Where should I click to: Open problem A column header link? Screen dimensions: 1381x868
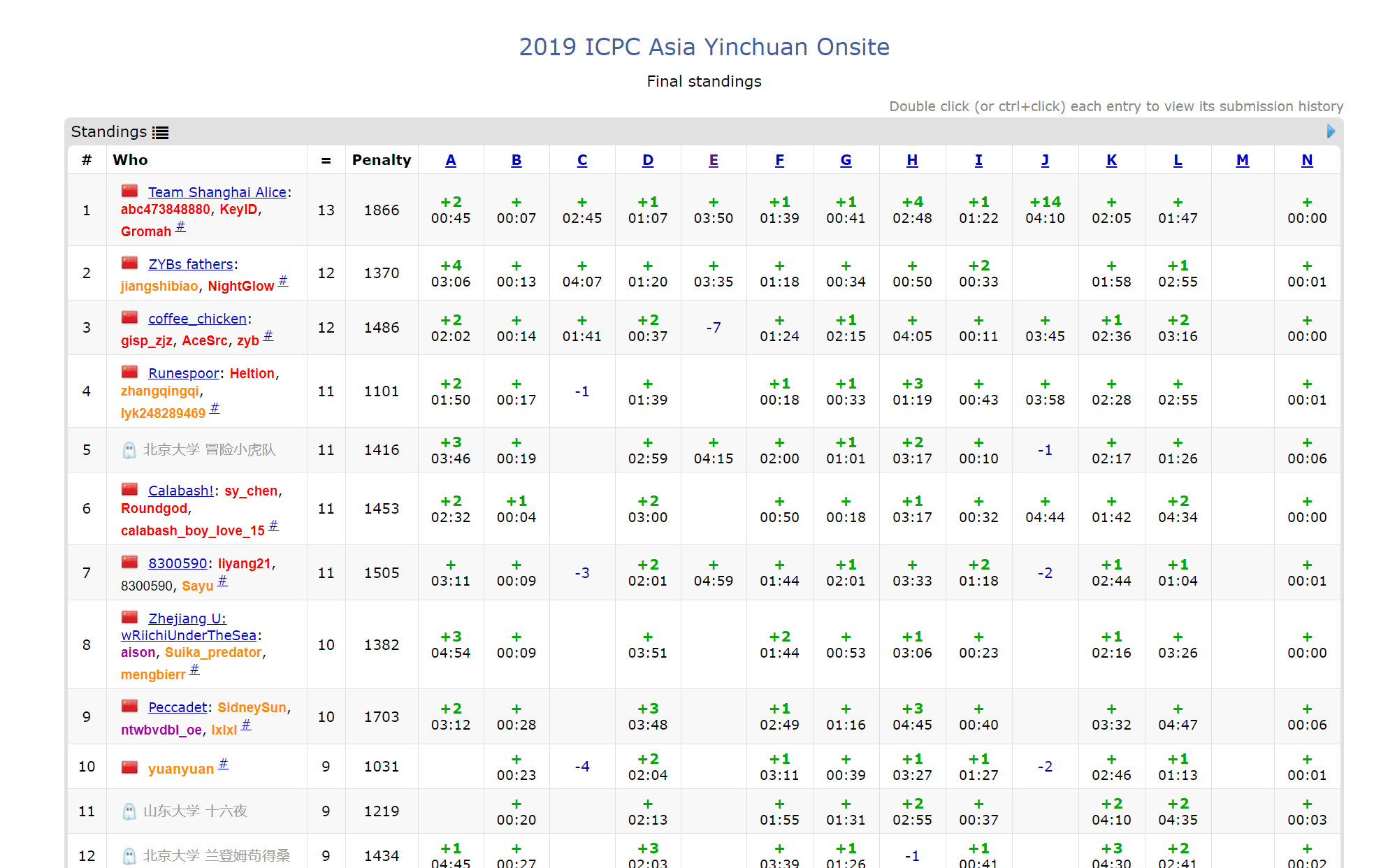pyautogui.click(x=451, y=160)
